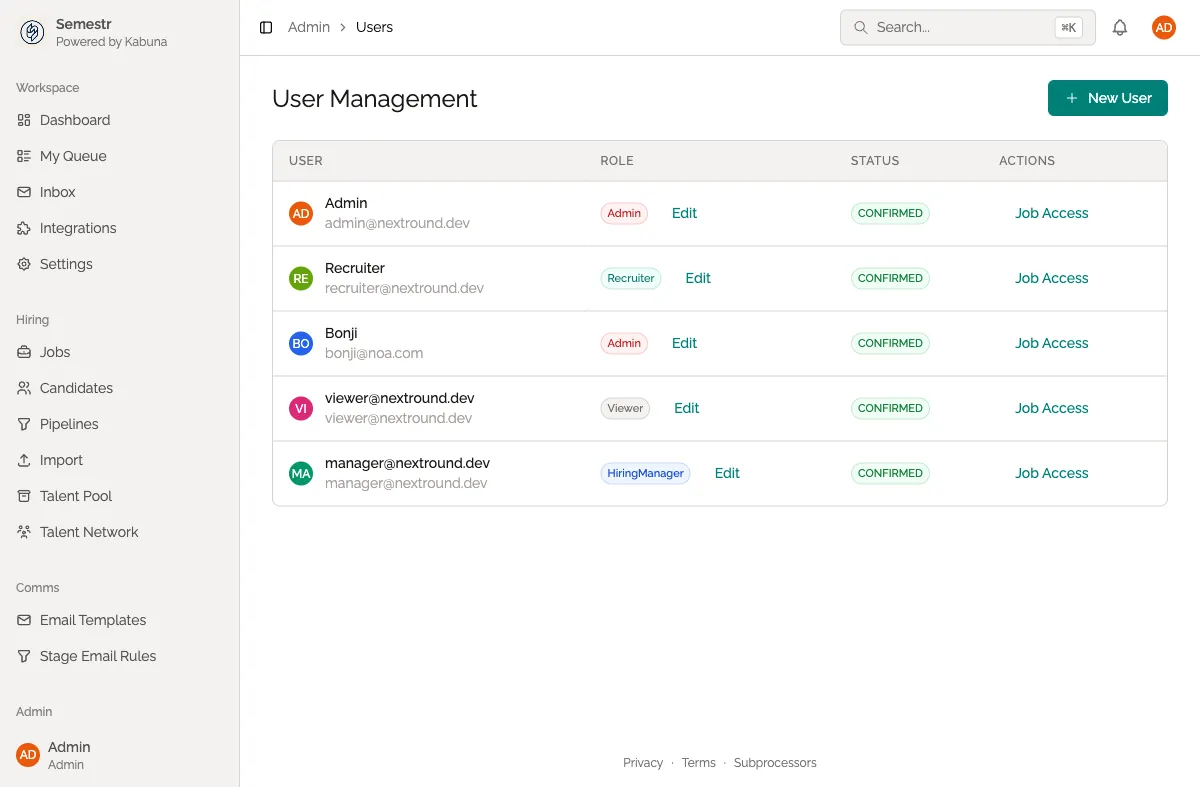The width and height of the screenshot is (1200, 787).
Task: Navigate to the Admin breadcrumb
Action: (309, 27)
